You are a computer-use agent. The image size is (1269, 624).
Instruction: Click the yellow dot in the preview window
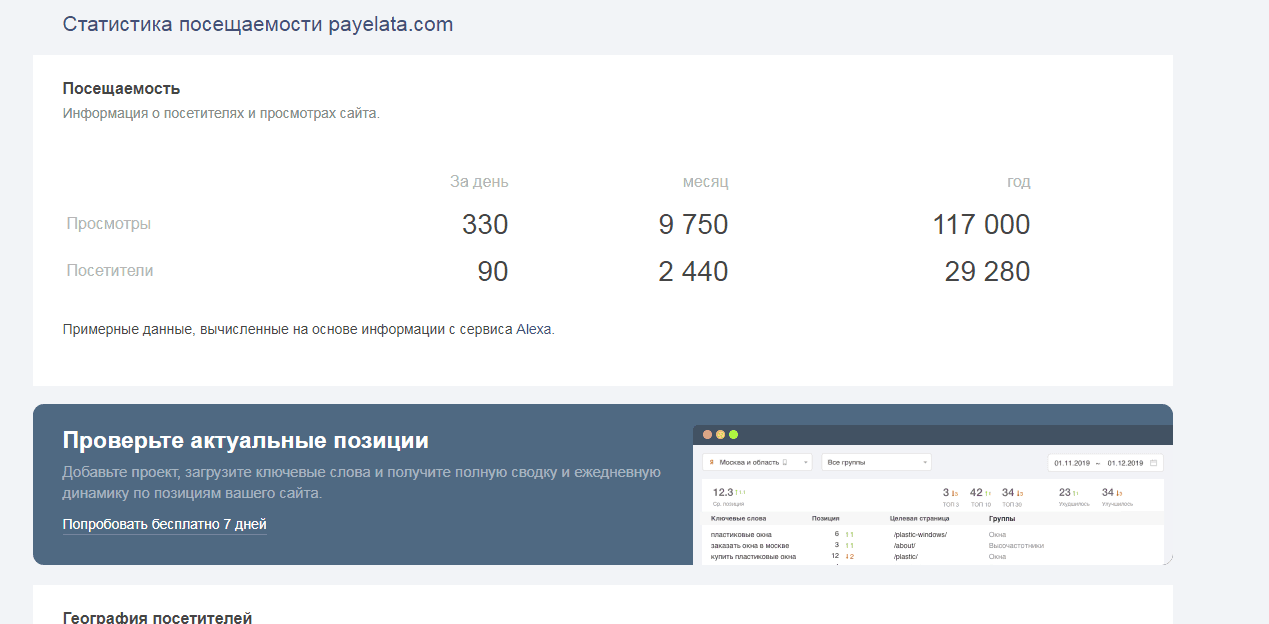tap(720, 435)
